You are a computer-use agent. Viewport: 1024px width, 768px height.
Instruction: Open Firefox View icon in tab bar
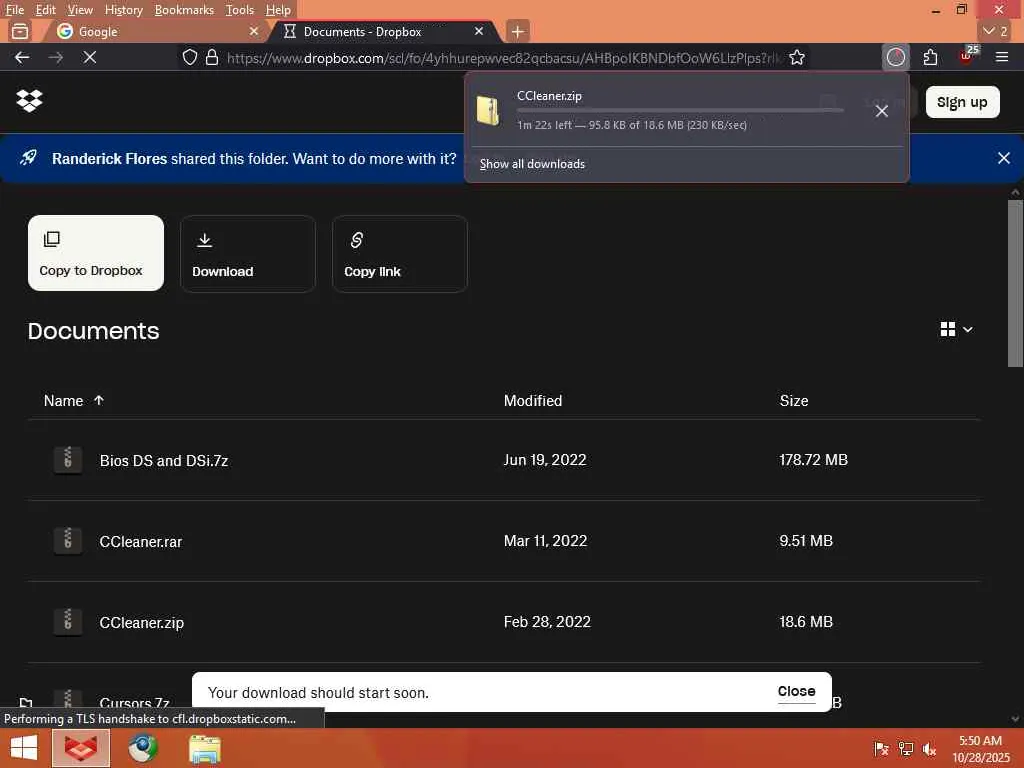tap(20, 31)
